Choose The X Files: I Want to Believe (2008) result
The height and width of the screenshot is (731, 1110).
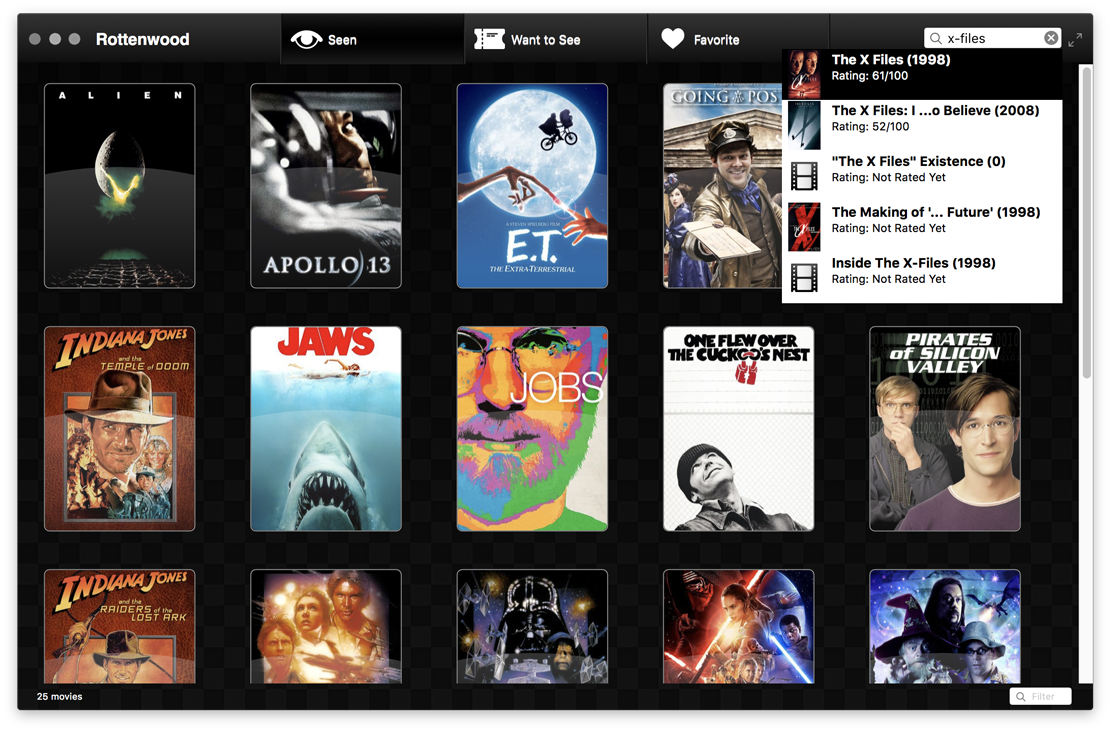pyautogui.click(x=922, y=125)
